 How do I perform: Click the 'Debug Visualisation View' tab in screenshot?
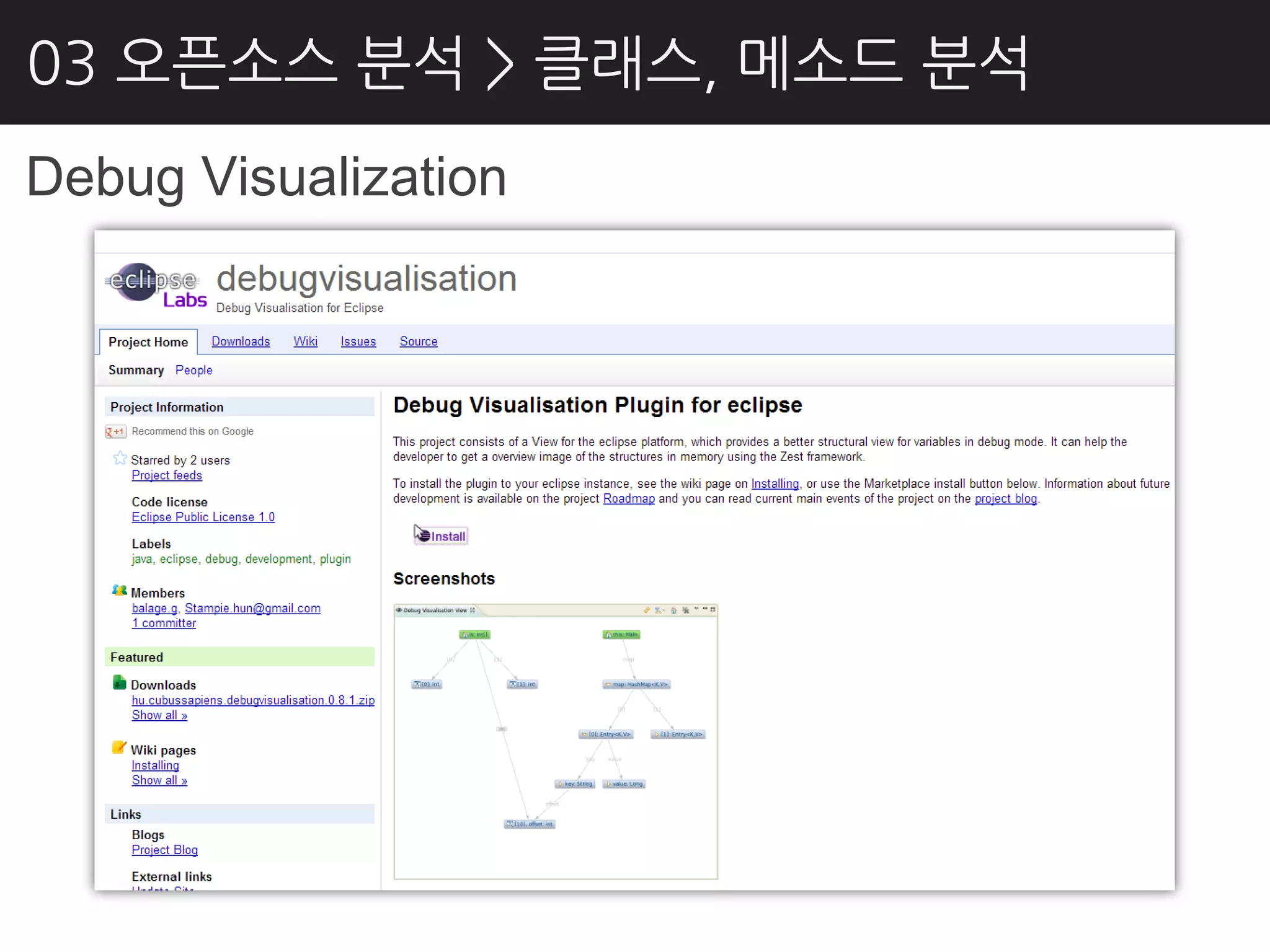(436, 610)
